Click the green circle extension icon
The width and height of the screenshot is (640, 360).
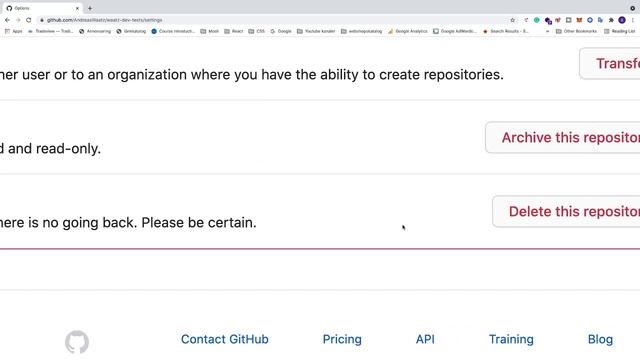coord(537,20)
